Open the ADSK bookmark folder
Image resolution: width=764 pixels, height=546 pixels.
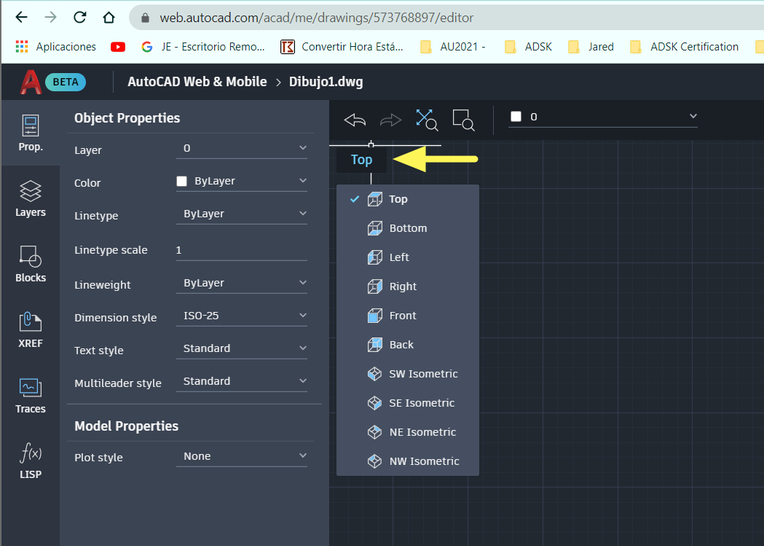click(528, 47)
